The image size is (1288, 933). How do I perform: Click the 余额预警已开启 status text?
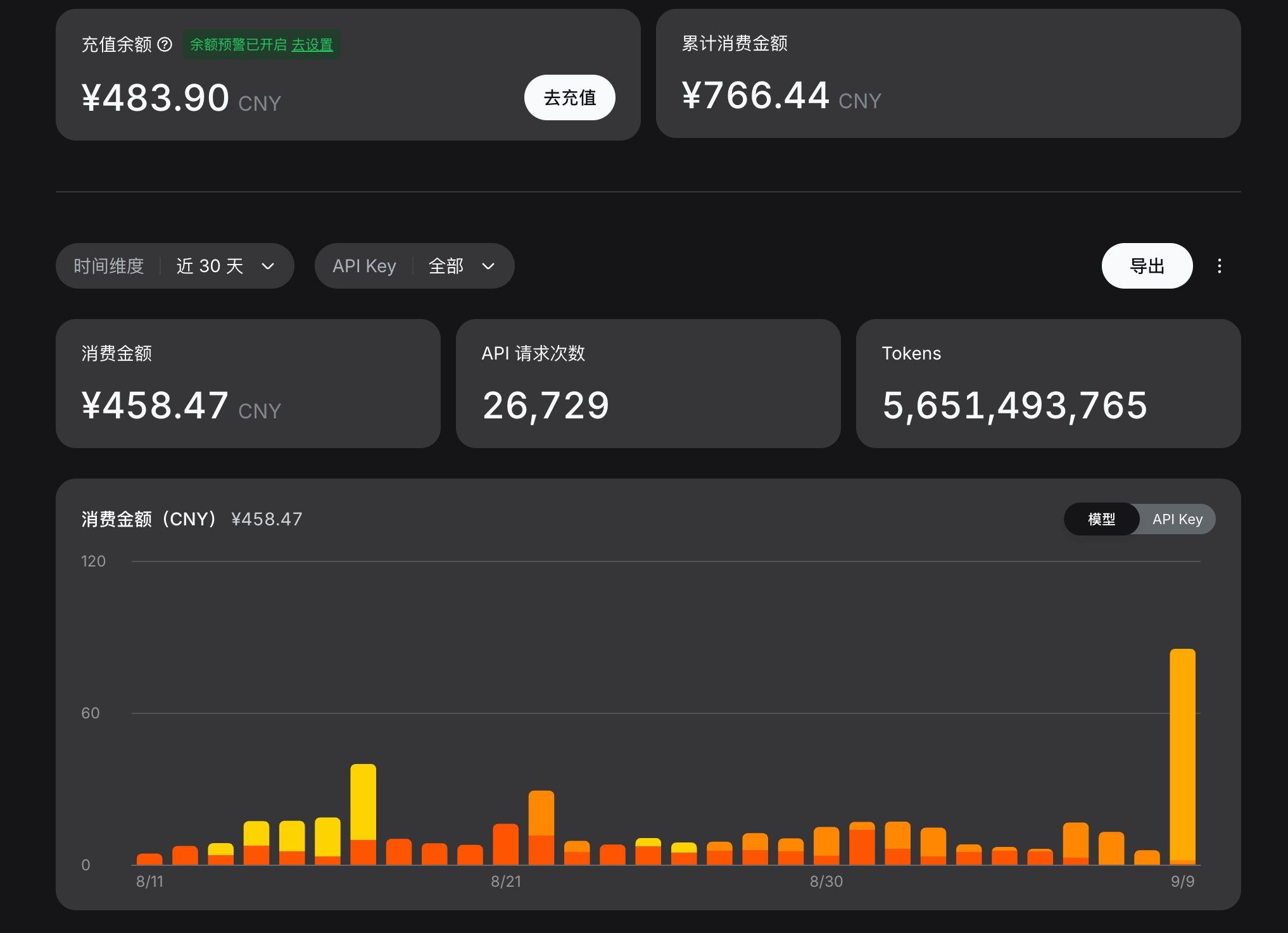[238, 44]
